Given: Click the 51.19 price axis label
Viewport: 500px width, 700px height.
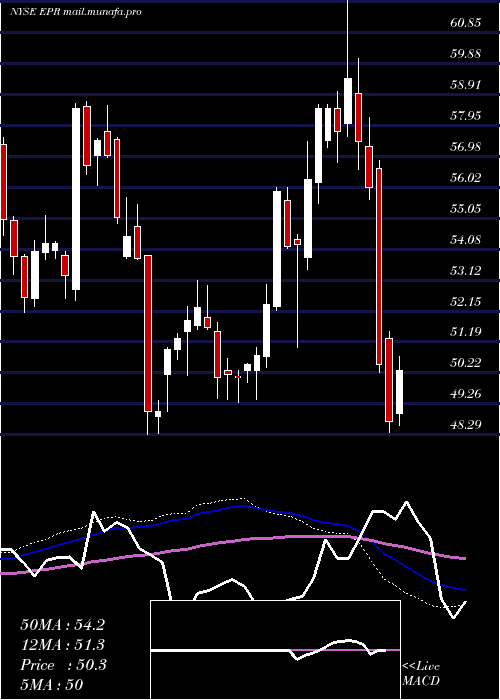Looking at the screenshot, I should pos(466,332).
